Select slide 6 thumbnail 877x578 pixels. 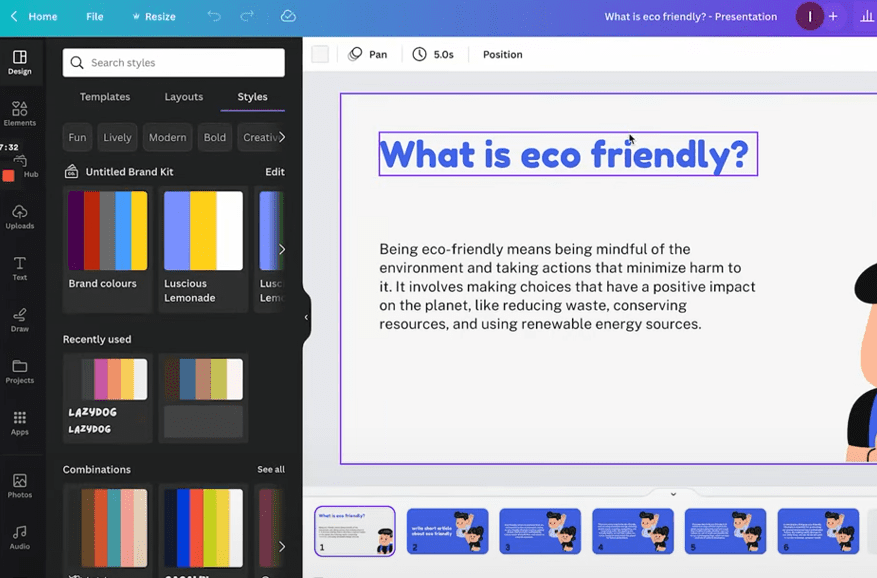coord(818,531)
